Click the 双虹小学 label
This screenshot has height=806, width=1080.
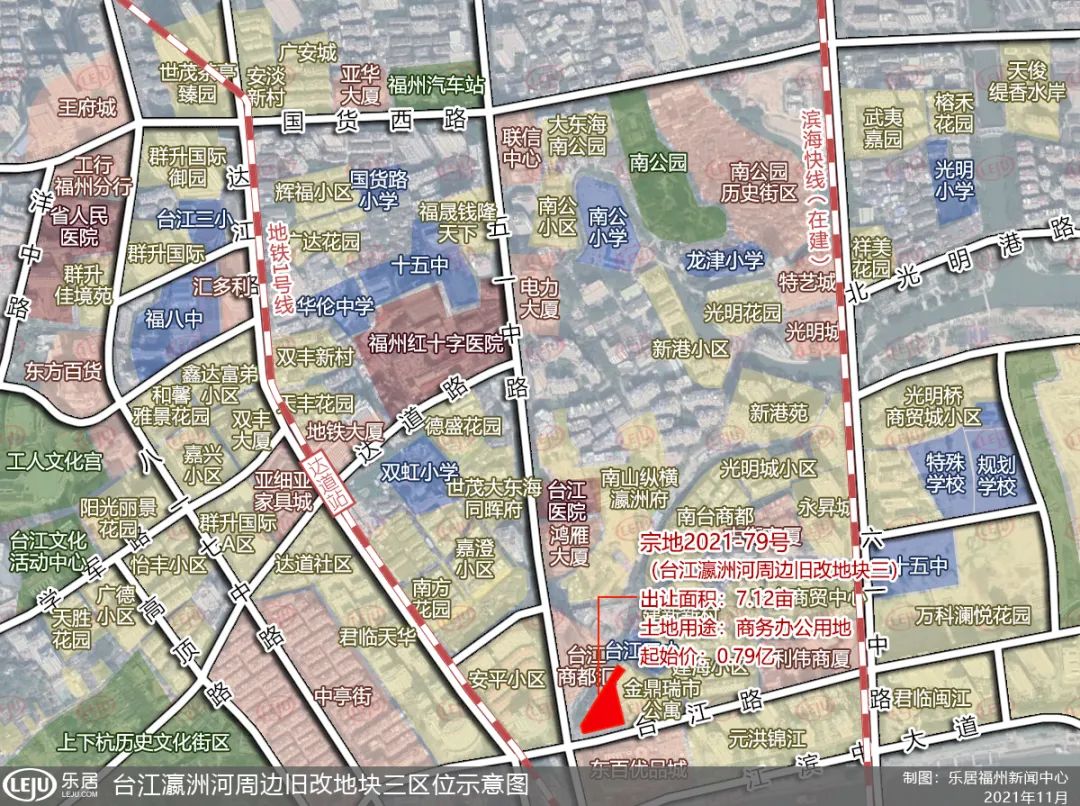[419, 472]
